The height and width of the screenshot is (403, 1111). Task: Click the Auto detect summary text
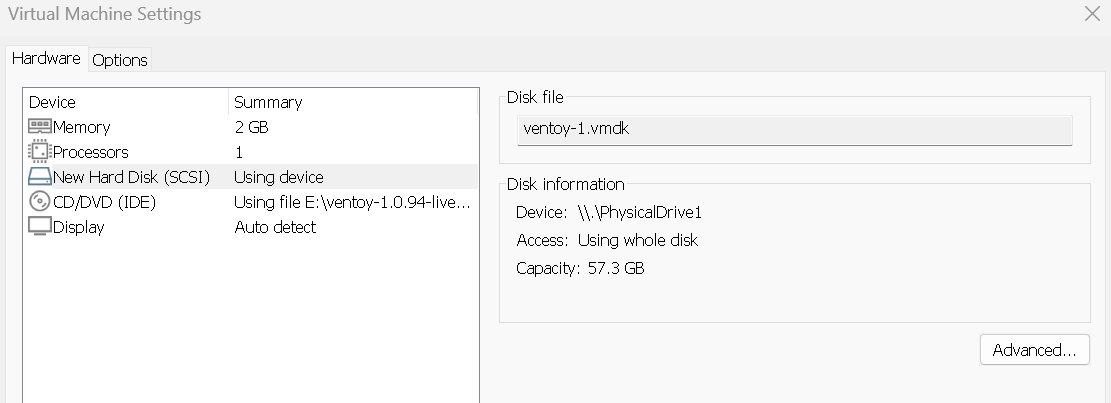[x=275, y=227]
